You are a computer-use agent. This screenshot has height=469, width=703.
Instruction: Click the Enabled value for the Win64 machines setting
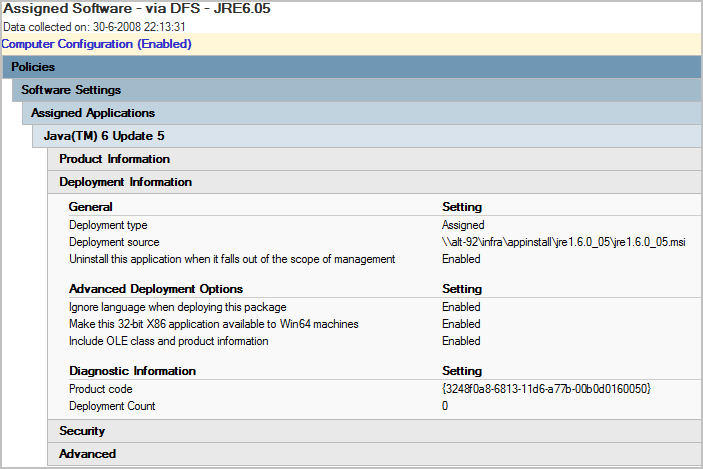click(x=461, y=324)
